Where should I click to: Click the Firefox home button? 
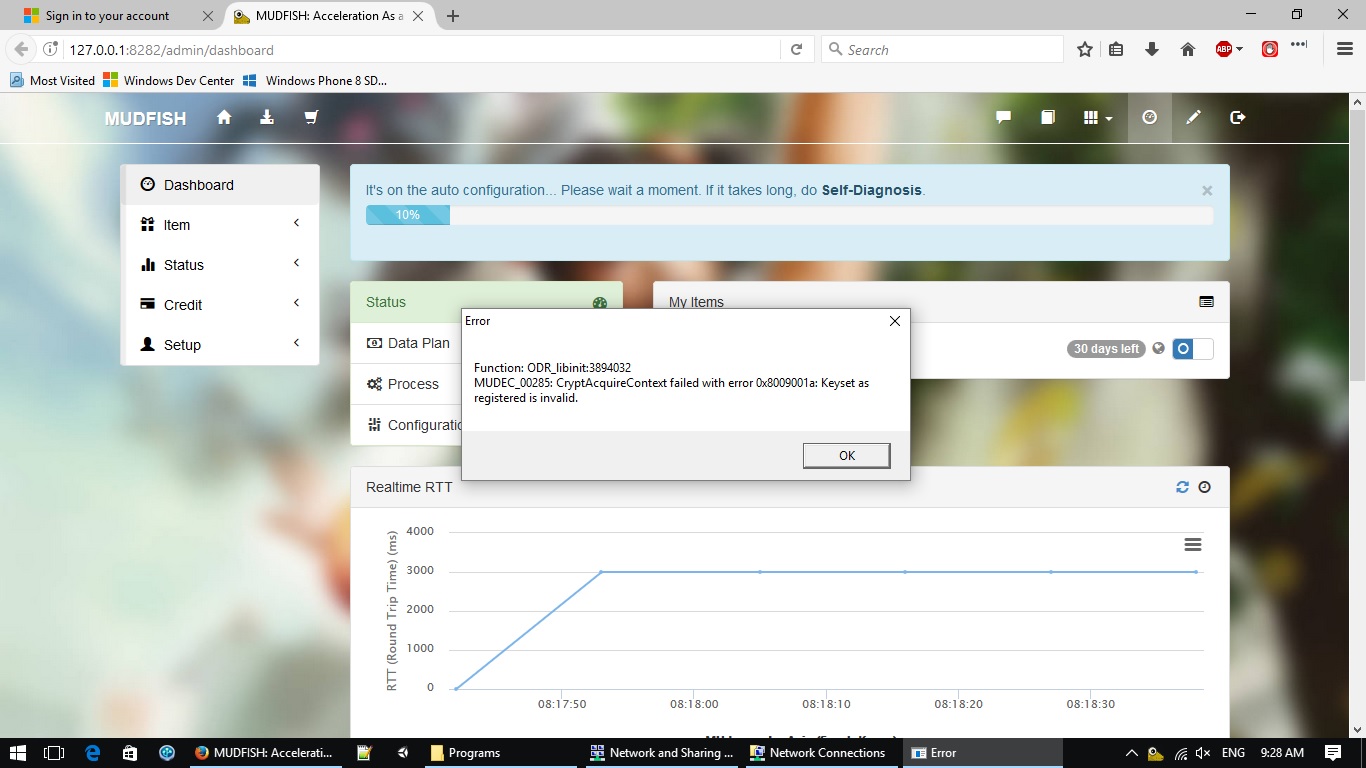pos(1188,50)
